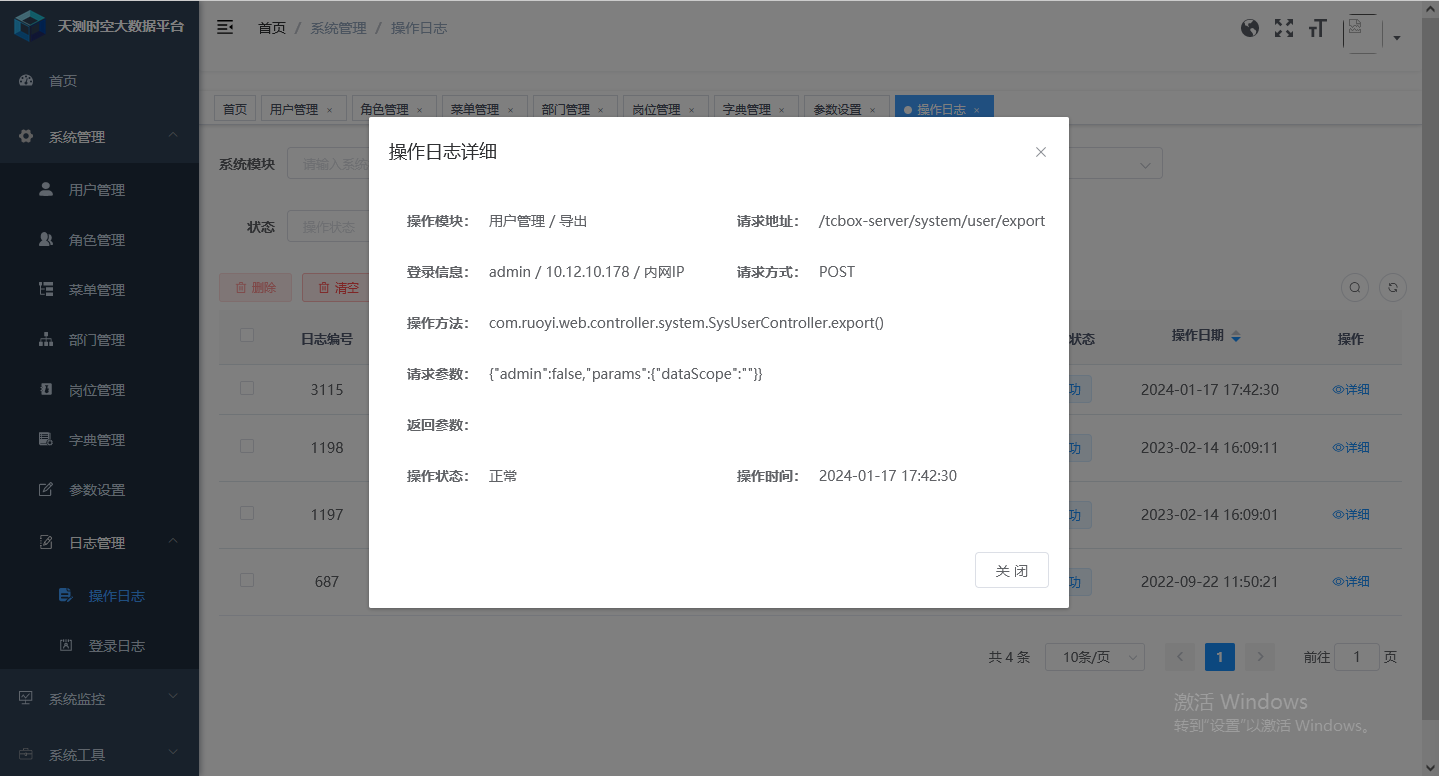This screenshot has height=776, width=1439.
Task: Refresh the log list with the circular refresh icon
Action: point(1392,287)
